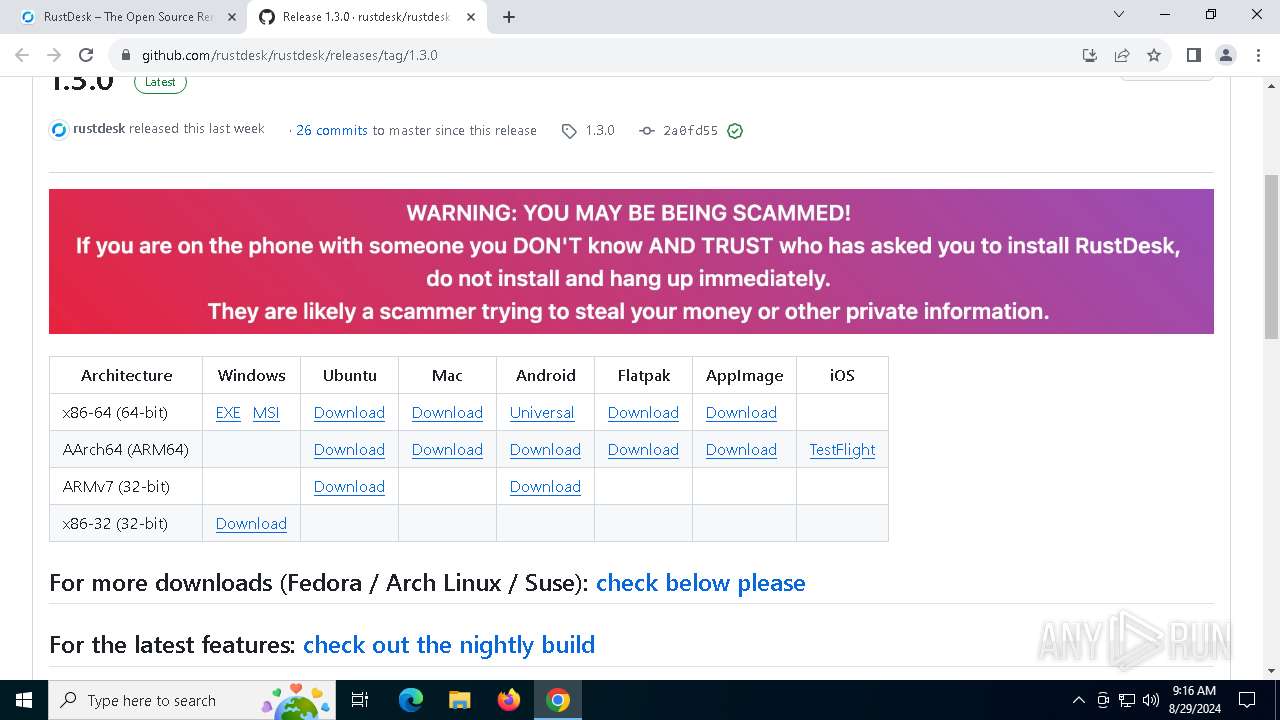Launch Firefox from taskbar

(x=508, y=700)
